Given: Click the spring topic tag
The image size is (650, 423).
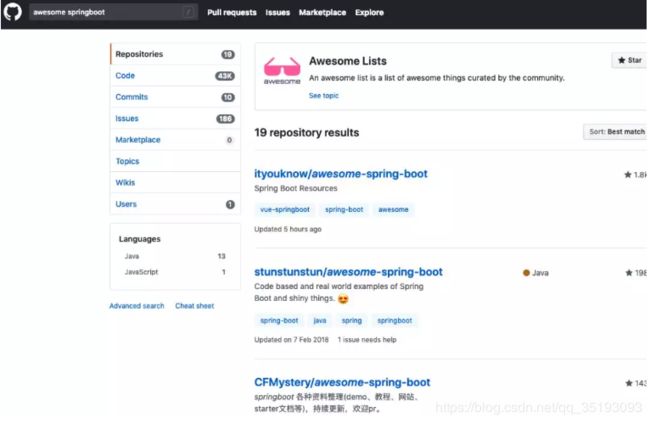Looking at the screenshot, I should pyautogui.click(x=352, y=321).
